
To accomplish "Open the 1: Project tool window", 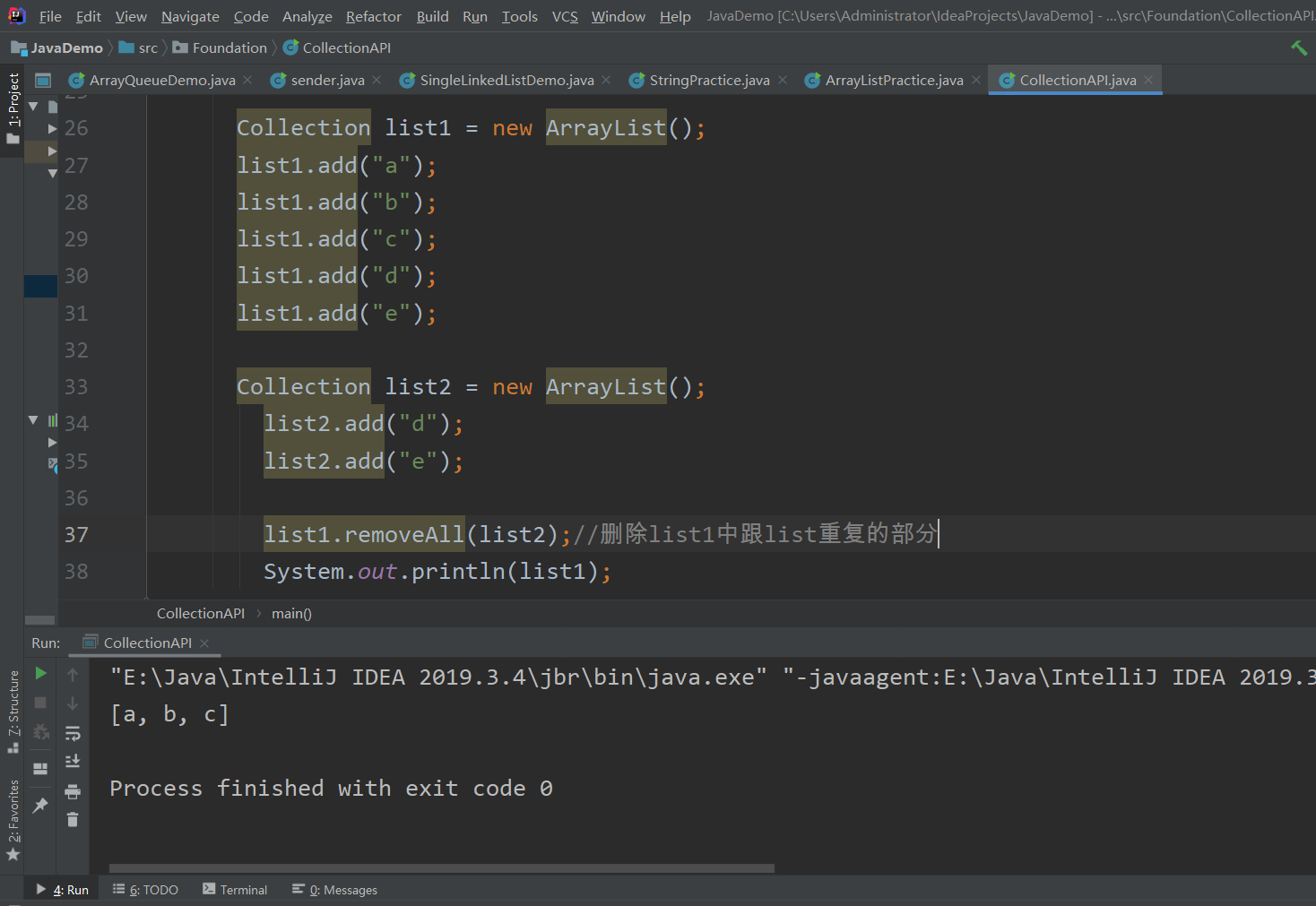I will [13, 108].
